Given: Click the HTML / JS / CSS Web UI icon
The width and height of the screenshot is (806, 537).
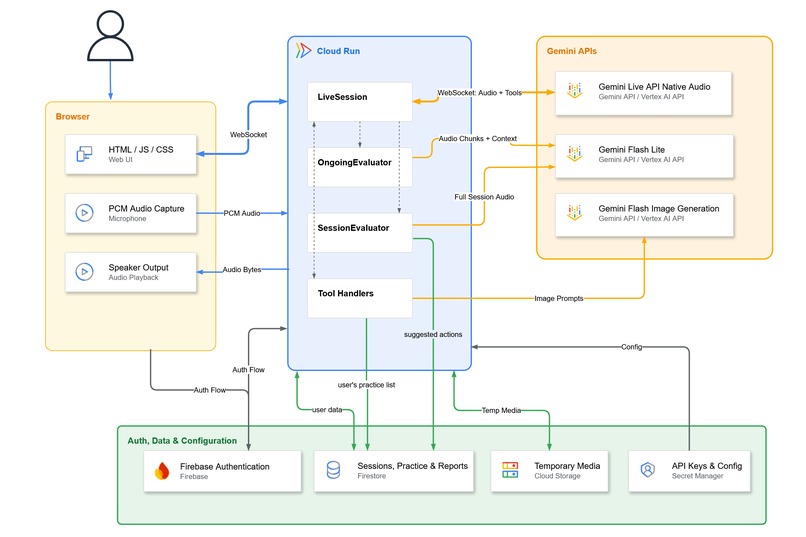Looking at the screenshot, I should (x=84, y=154).
